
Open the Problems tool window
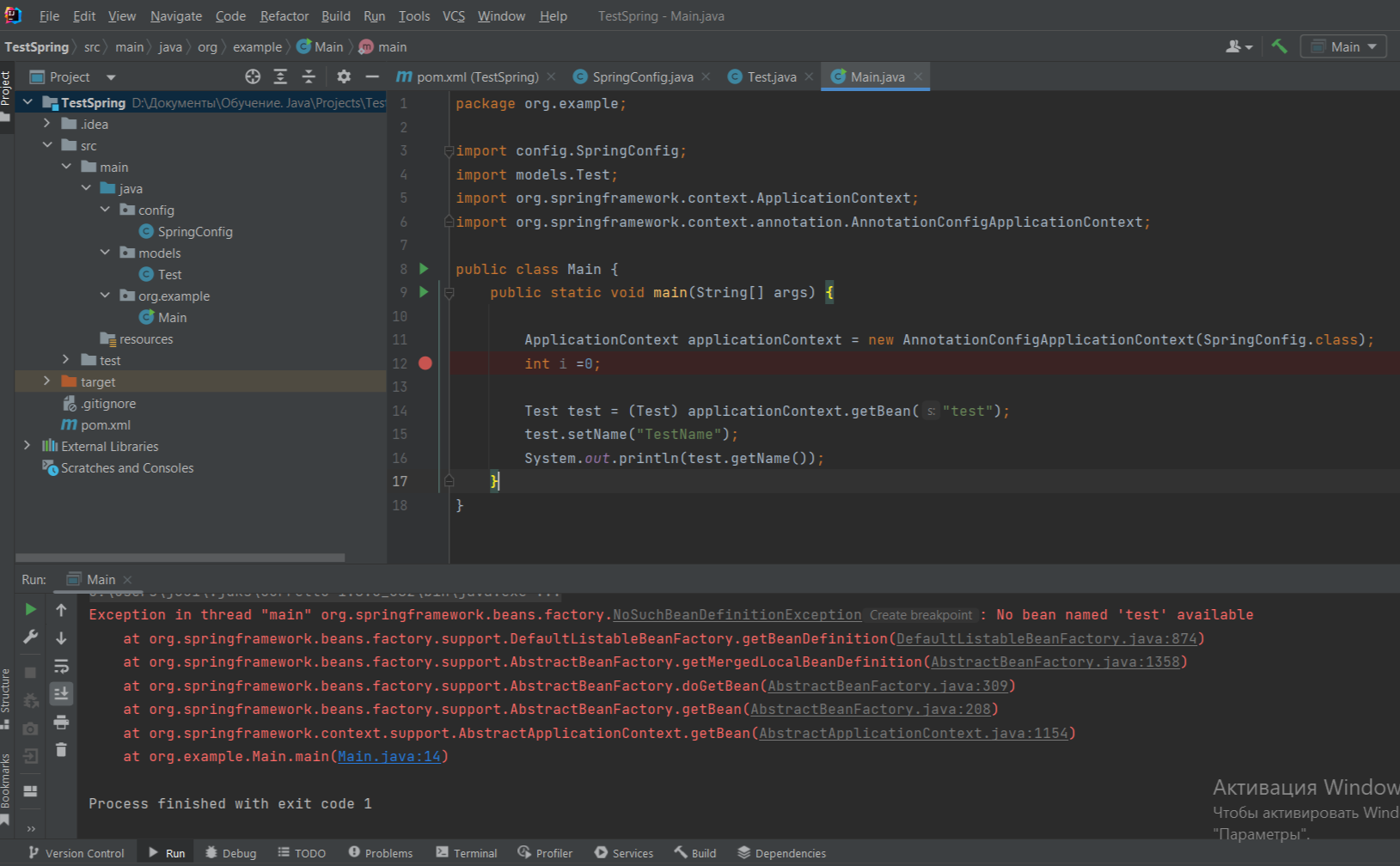(381, 853)
